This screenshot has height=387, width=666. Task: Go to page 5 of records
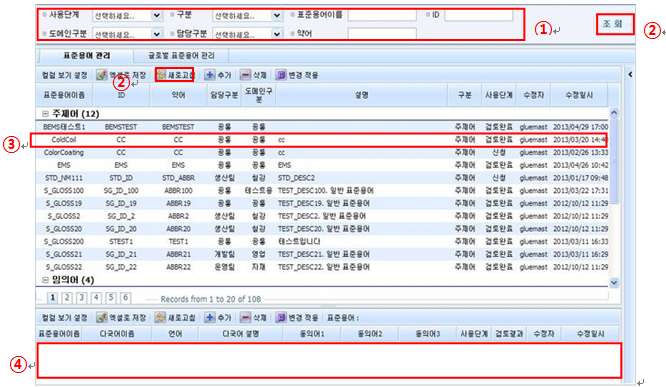click(x=111, y=298)
